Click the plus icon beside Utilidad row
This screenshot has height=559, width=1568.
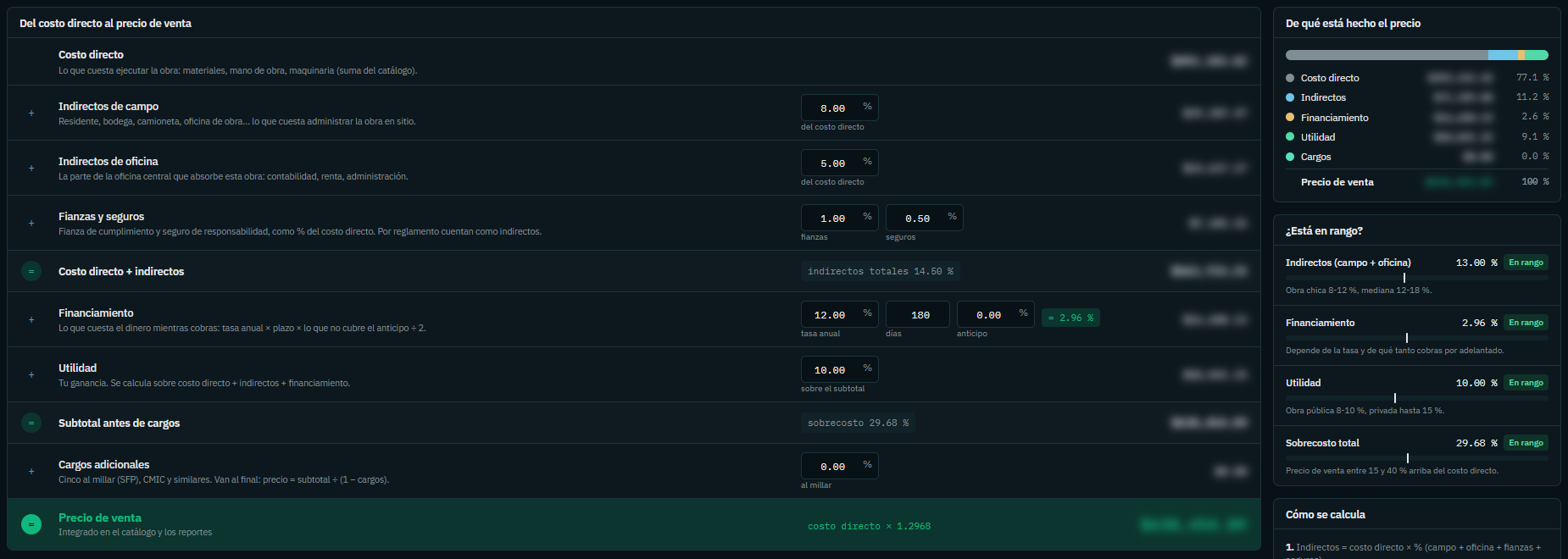31,375
